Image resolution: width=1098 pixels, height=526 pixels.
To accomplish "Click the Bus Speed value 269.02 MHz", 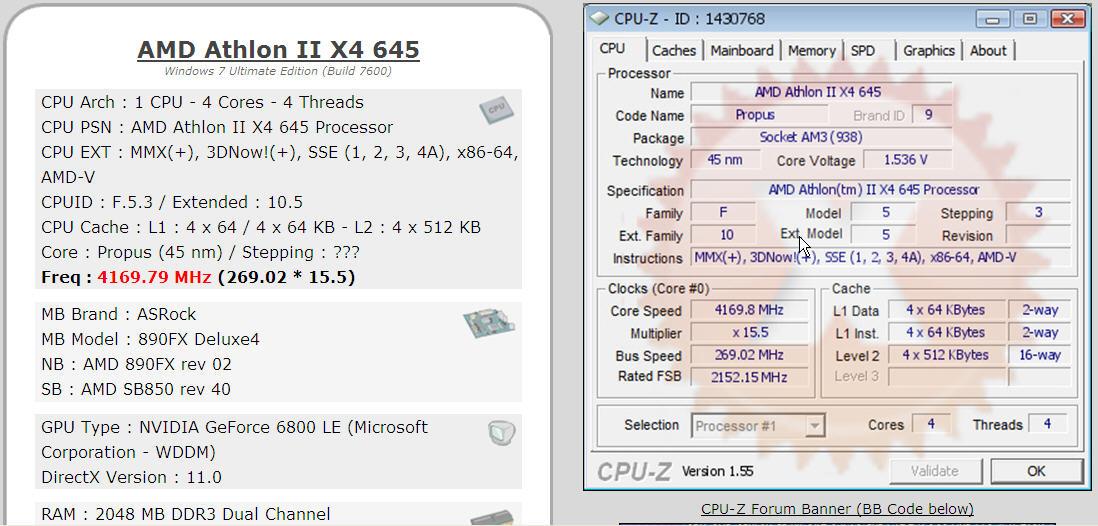I will (749, 355).
